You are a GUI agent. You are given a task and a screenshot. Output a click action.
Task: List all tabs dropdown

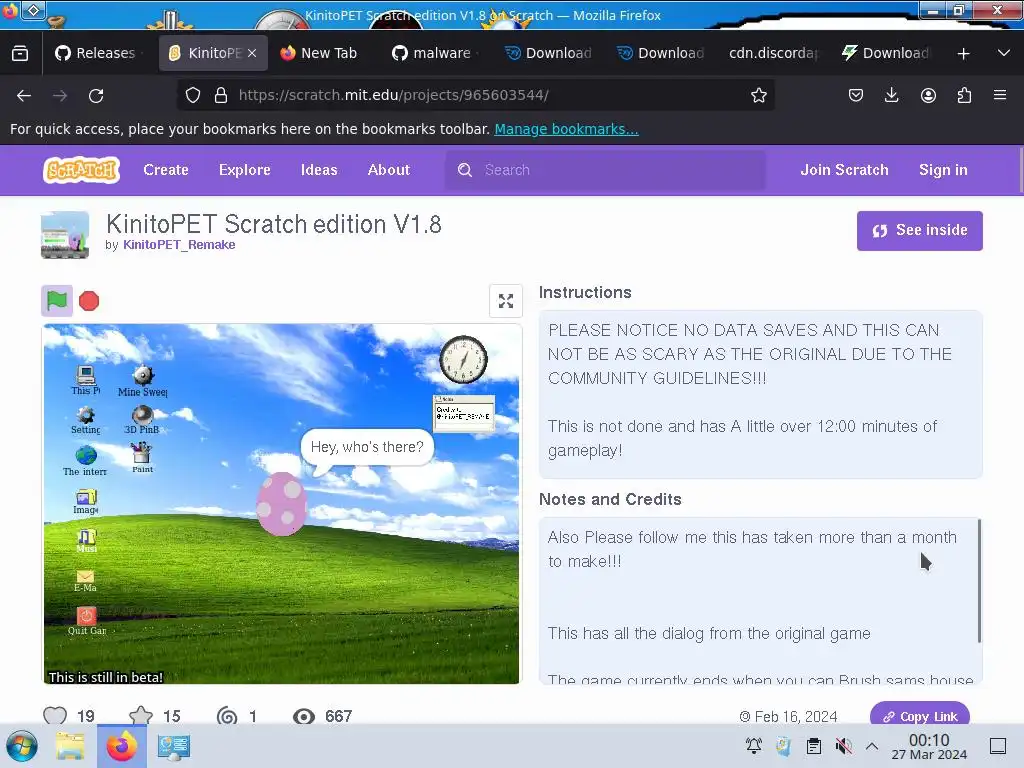pyautogui.click(x=1004, y=53)
